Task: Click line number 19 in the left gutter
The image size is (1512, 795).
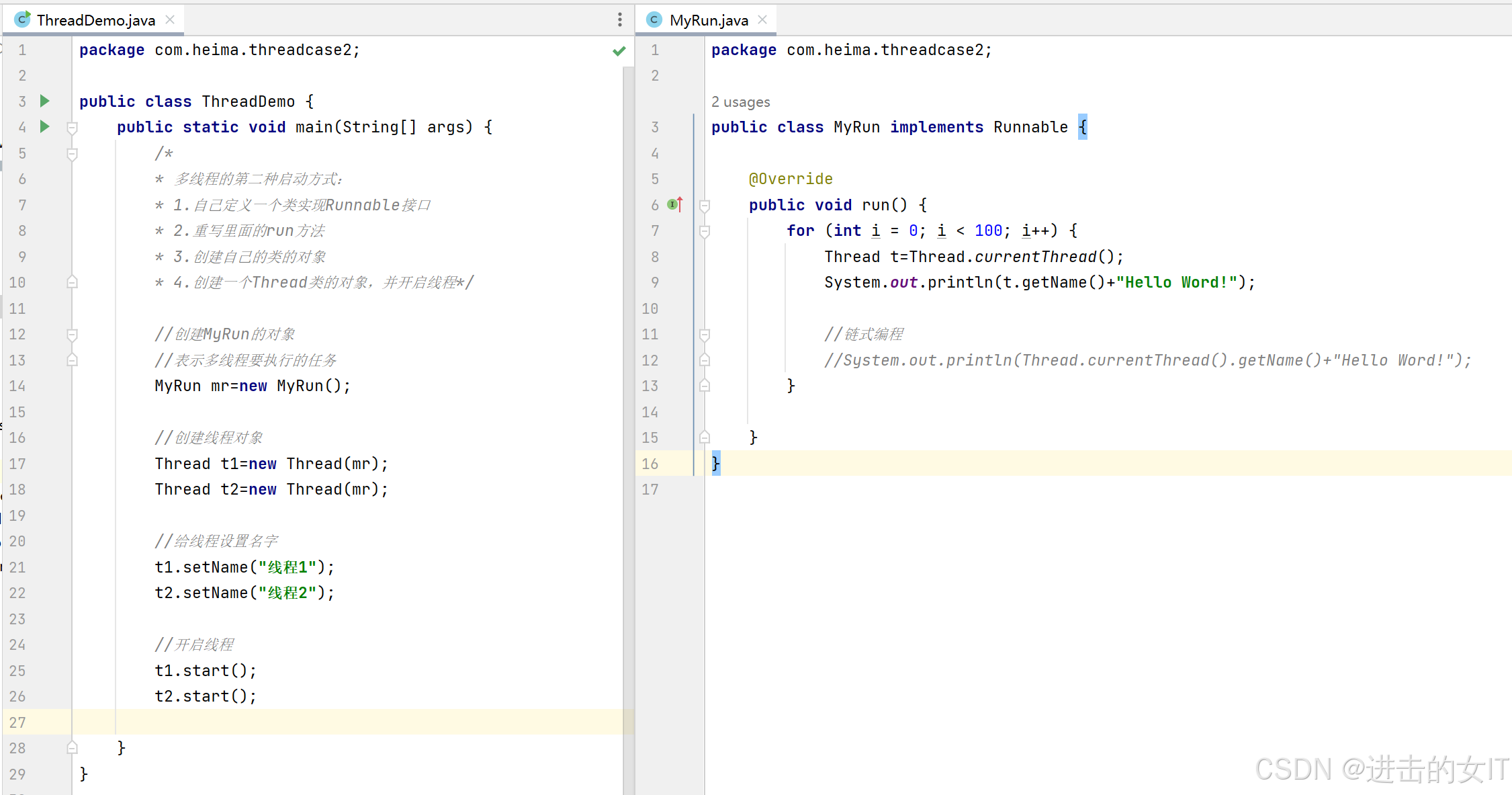Action: (x=17, y=515)
